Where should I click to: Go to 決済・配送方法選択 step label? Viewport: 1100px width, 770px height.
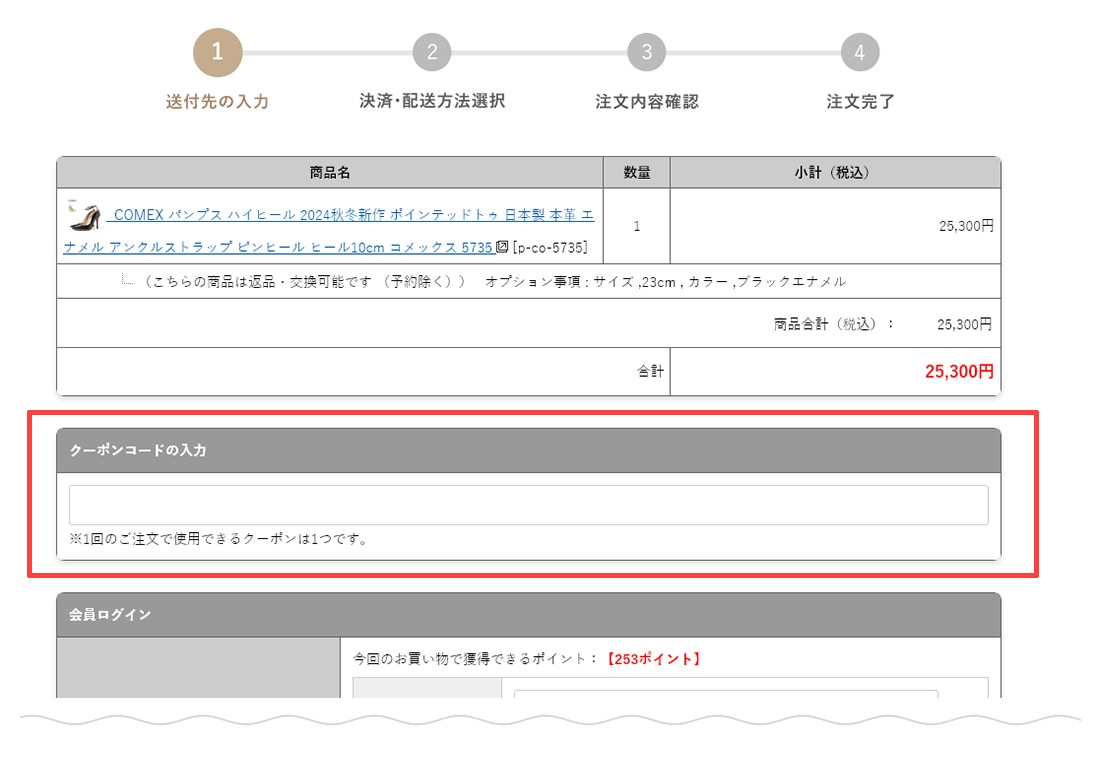tap(432, 101)
